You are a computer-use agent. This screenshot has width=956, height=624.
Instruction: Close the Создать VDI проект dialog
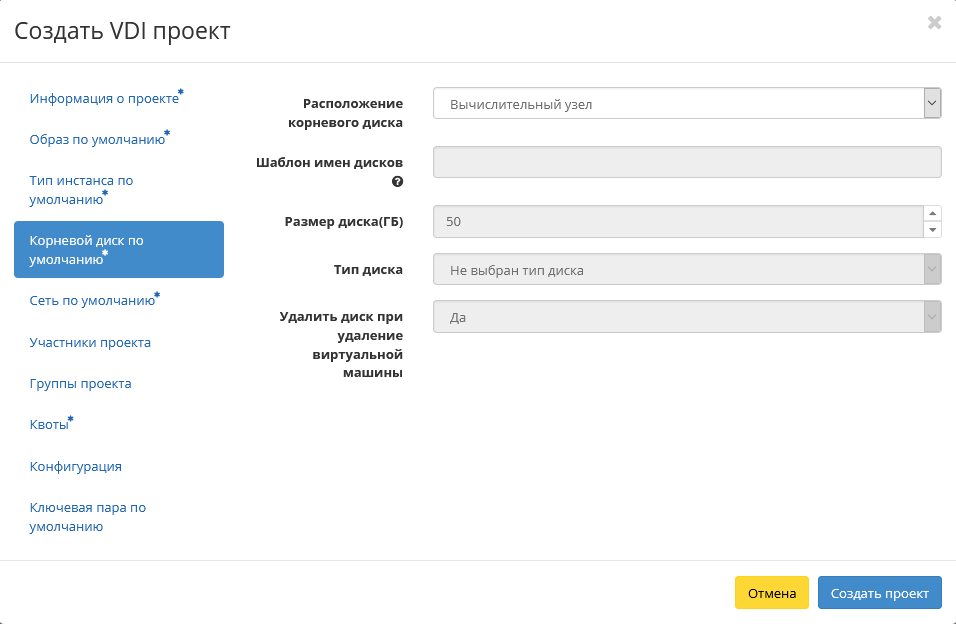tap(934, 23)
